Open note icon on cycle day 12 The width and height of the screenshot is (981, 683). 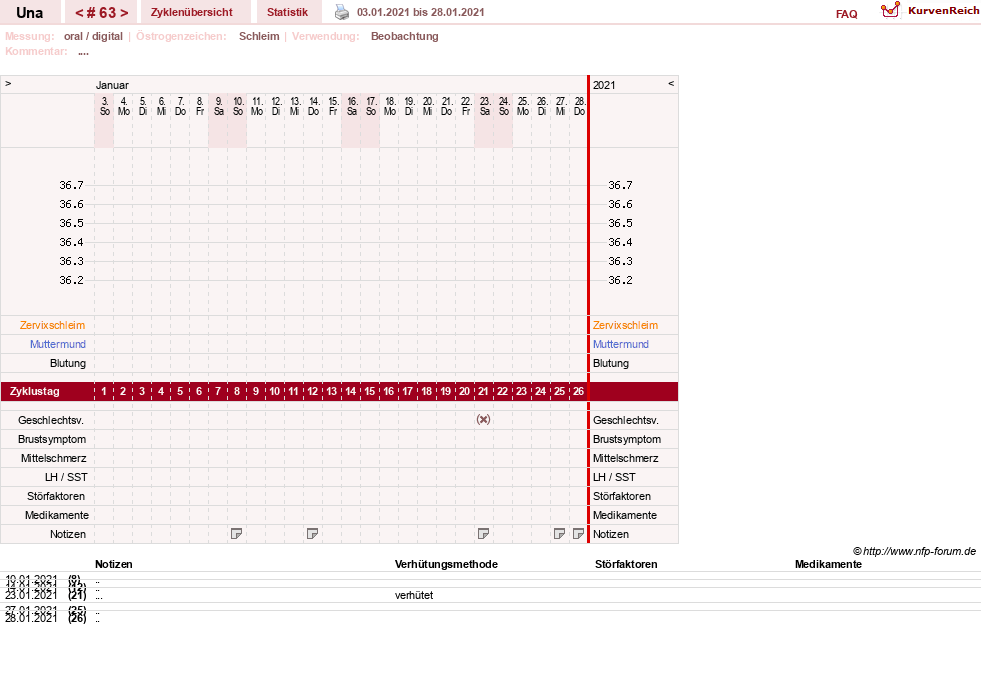pos(312,534)
